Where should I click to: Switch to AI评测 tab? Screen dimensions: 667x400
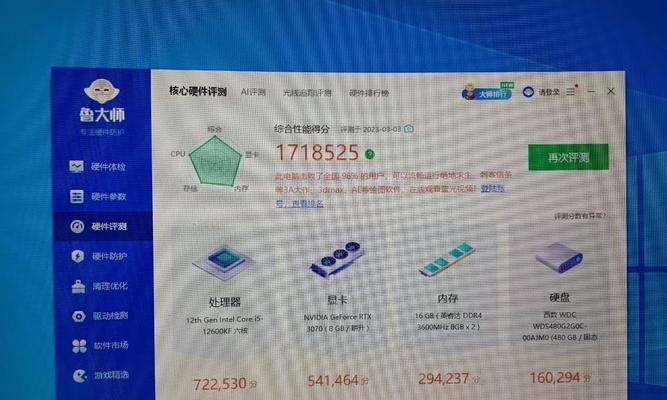coord(253,92)
